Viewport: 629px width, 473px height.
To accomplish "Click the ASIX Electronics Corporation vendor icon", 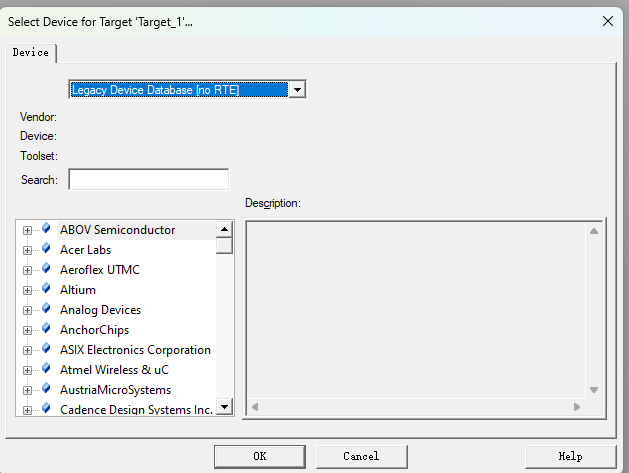I will point(46,349).
